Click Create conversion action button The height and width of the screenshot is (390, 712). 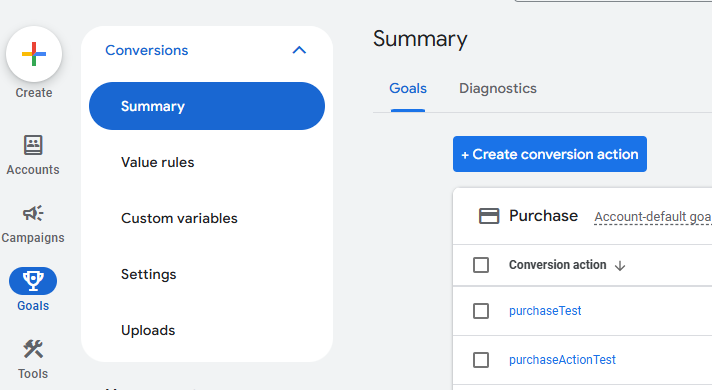(x=550, y=154)
